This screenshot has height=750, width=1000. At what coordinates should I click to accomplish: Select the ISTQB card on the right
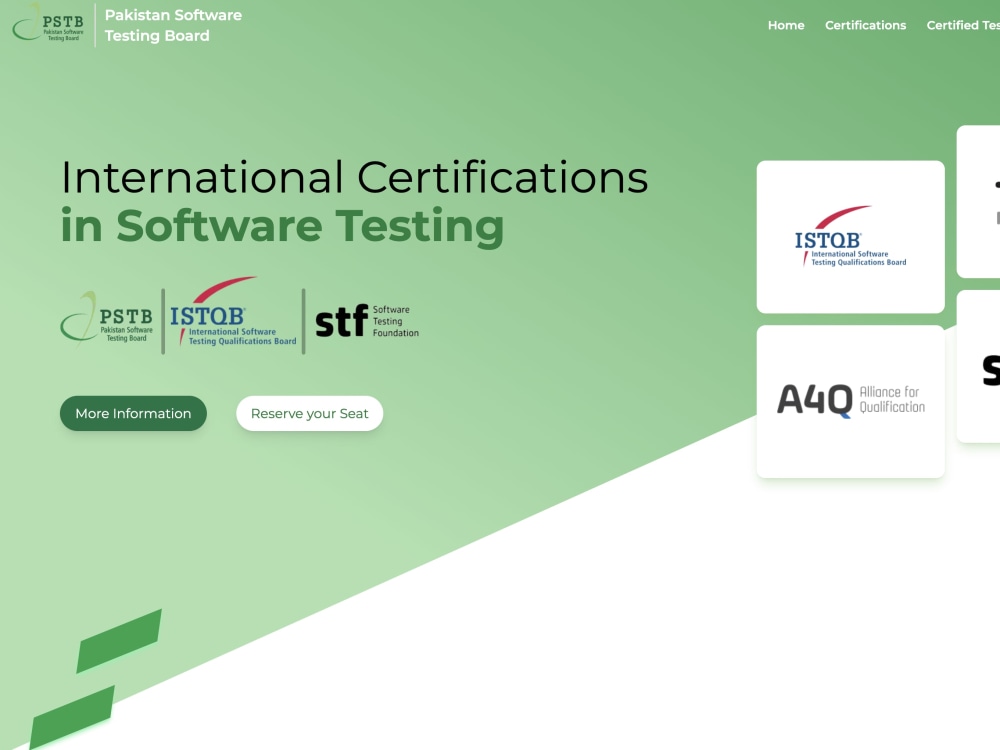[x=850, y=237]
